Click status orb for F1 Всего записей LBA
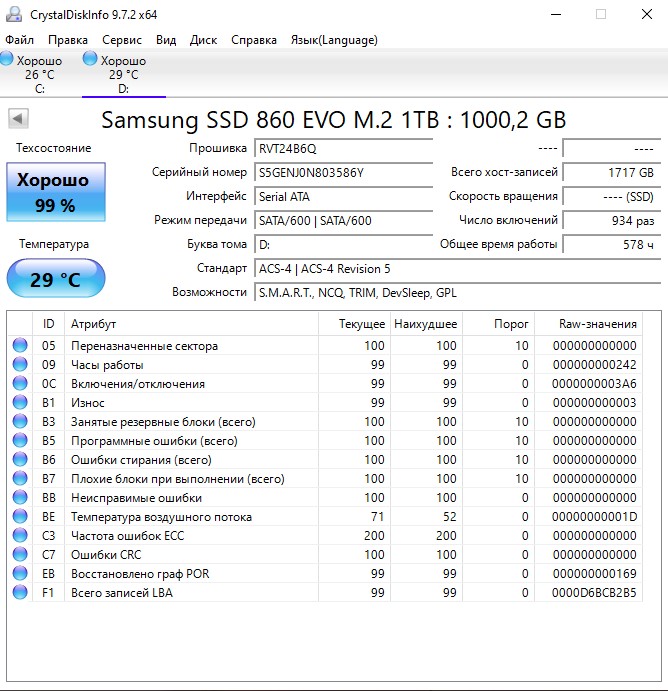Viewport: 668px width, 691px height. (x=20, y=592)
